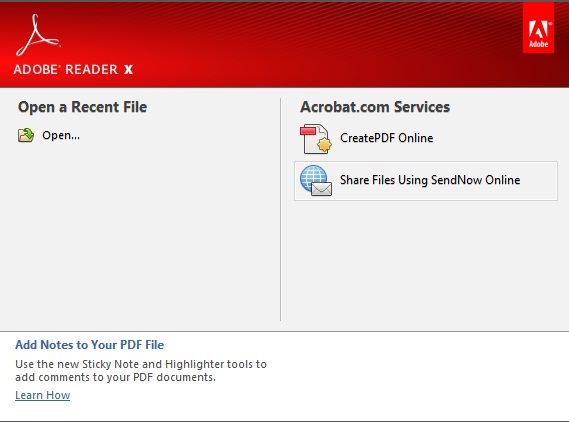Click the Acrobat.com Services heading
Viewport: 569px width, 422px height.
click(375, 107)
